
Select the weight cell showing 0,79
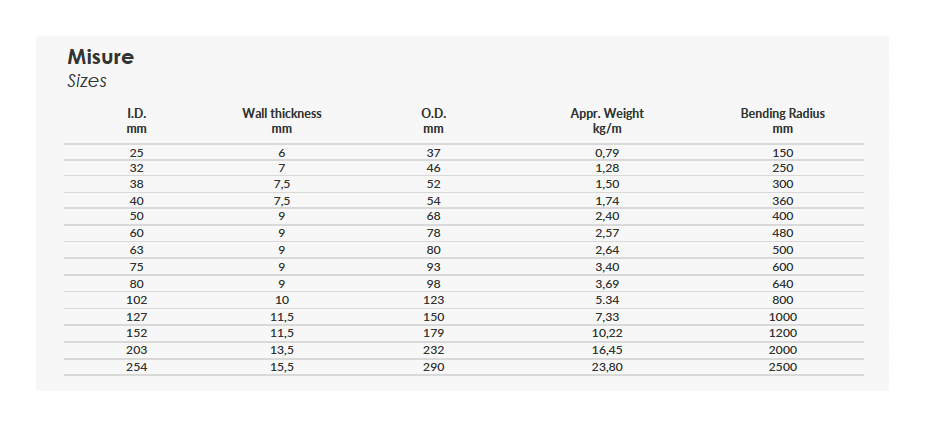point(607,152)
